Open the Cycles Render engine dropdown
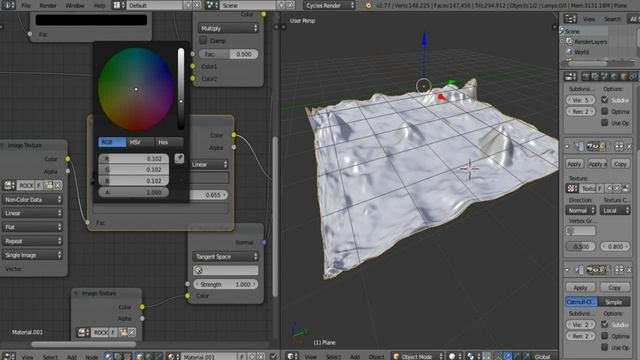Image resolution: width=640 pixels, height=360 pixels. point(329,5)
